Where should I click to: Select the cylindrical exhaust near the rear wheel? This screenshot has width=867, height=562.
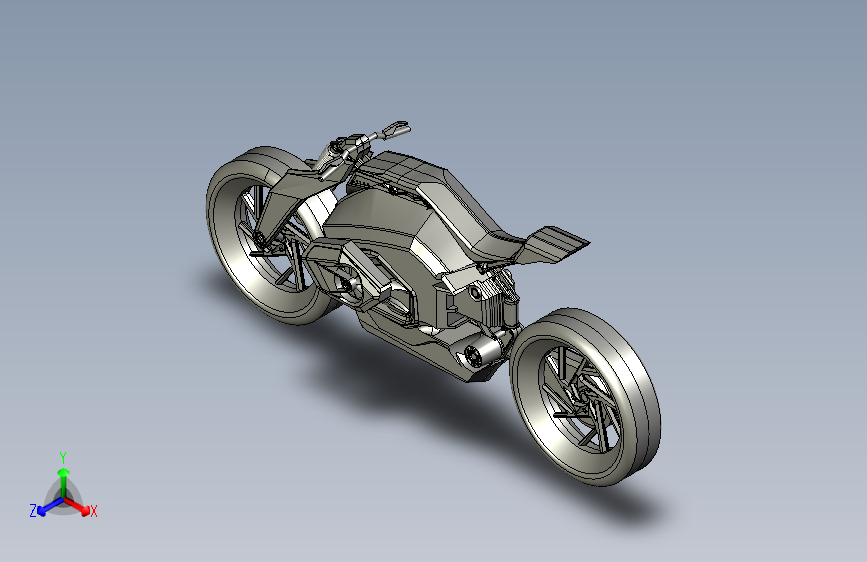pos(482,351)
